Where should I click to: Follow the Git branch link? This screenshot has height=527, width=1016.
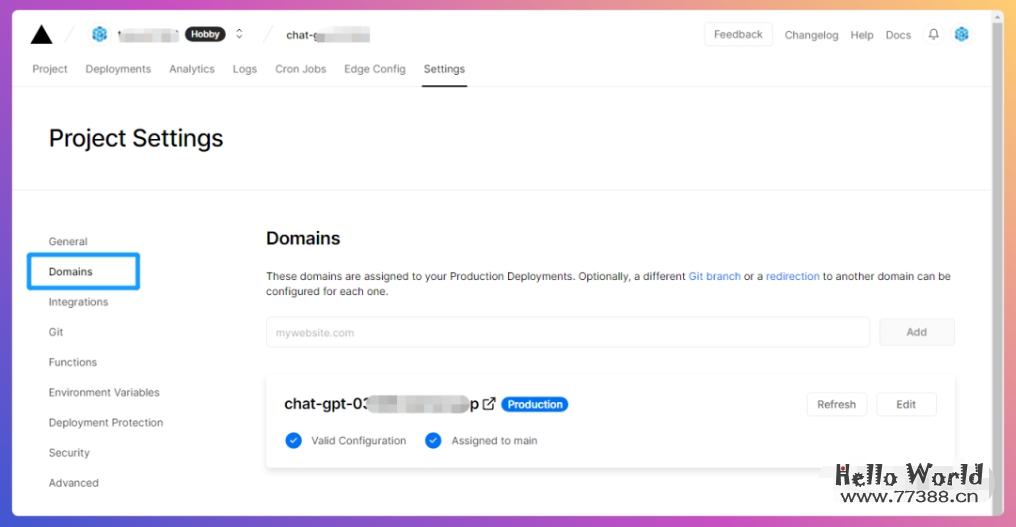[714, 276]
